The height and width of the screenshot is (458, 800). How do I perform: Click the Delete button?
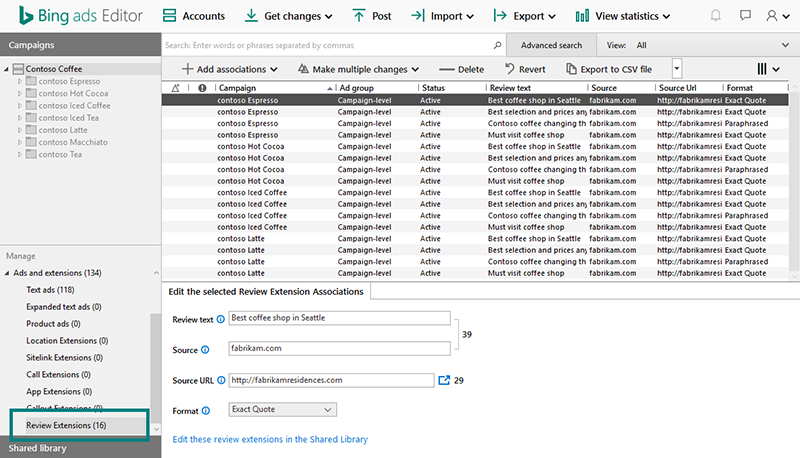click(461, 69)
